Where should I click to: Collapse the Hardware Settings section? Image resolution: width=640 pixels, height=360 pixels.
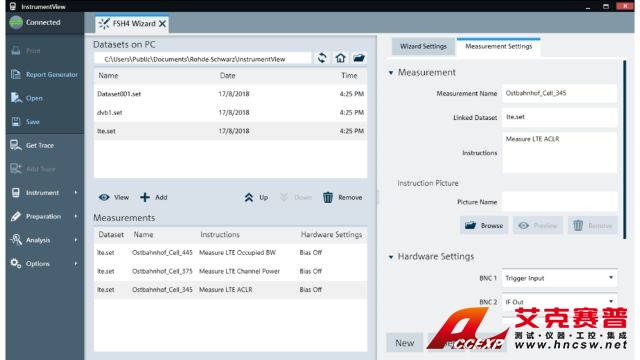(391, 257)
